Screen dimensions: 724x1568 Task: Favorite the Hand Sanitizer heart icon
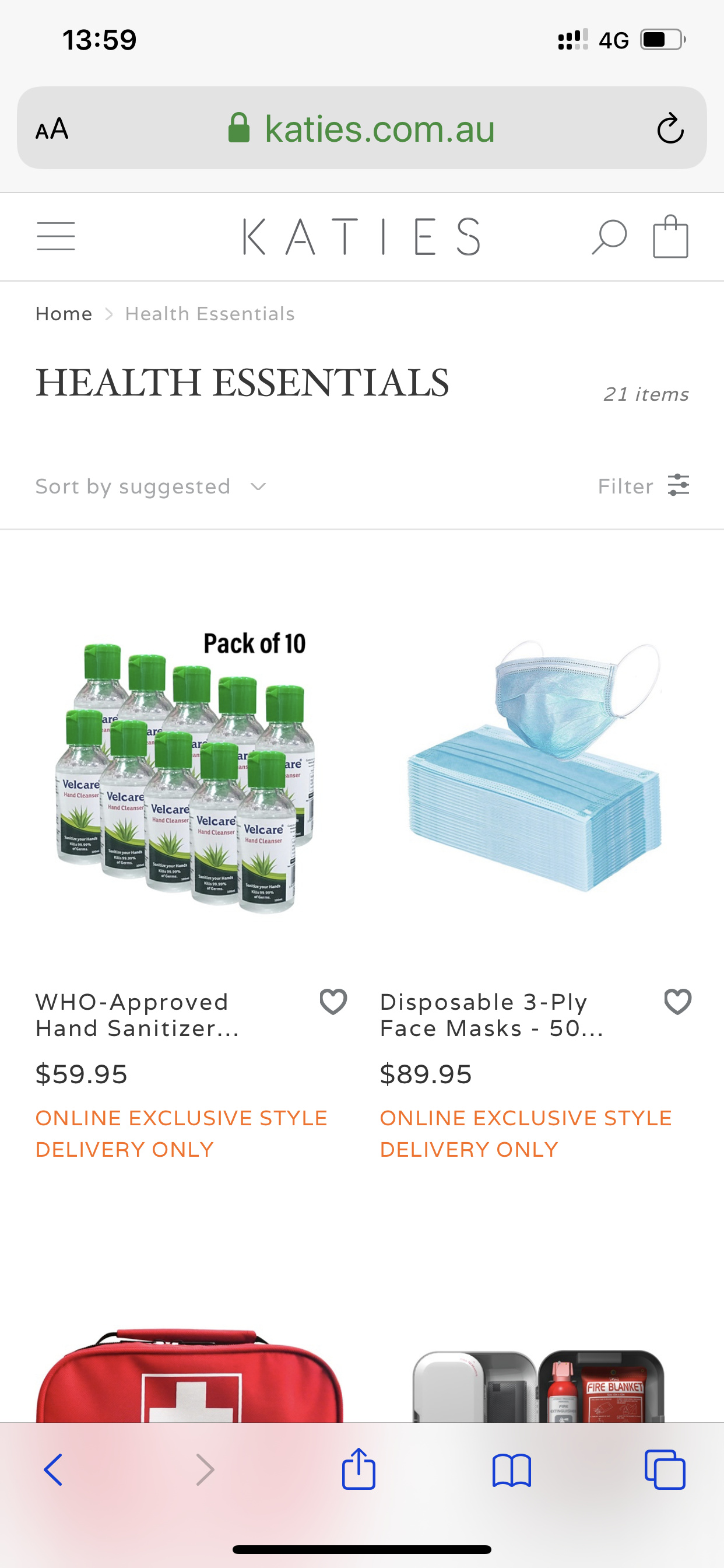coord(333,1002)
